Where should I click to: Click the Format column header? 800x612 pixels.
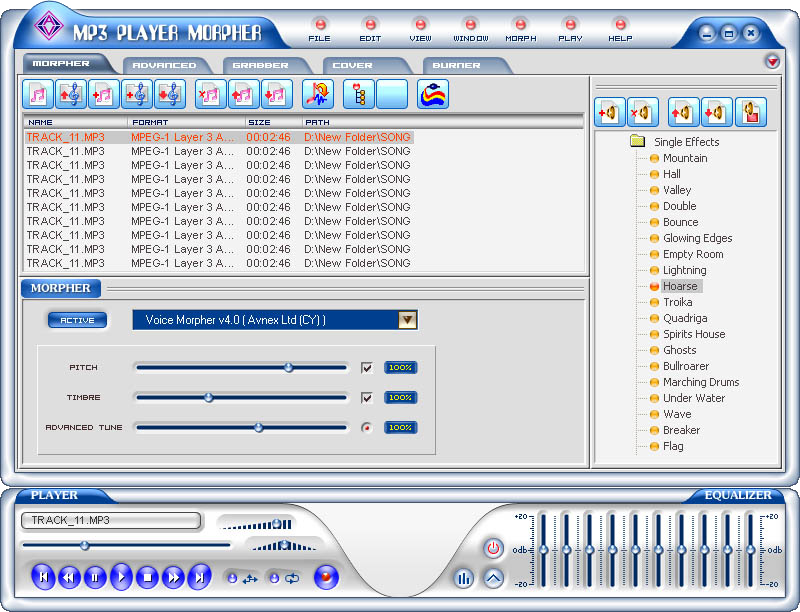[x=186, y=122]
